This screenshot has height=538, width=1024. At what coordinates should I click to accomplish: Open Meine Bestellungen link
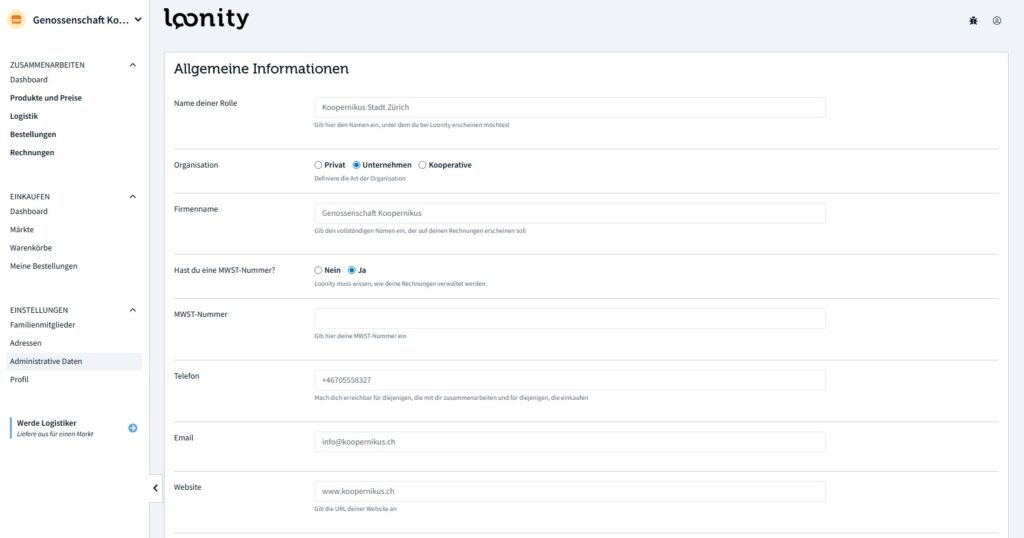[x=43, y=266]
